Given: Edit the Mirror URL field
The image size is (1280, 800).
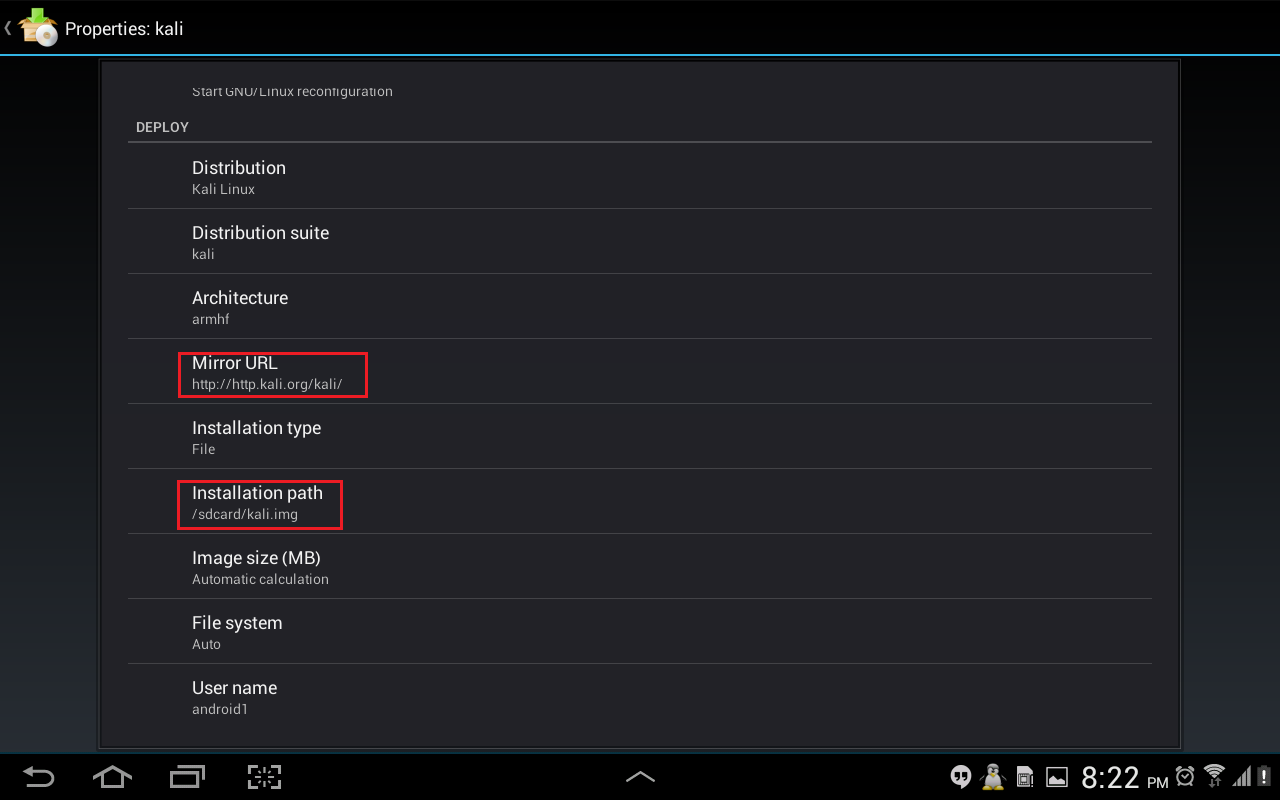Looking at the screenshot, I should tap(640, 372).
